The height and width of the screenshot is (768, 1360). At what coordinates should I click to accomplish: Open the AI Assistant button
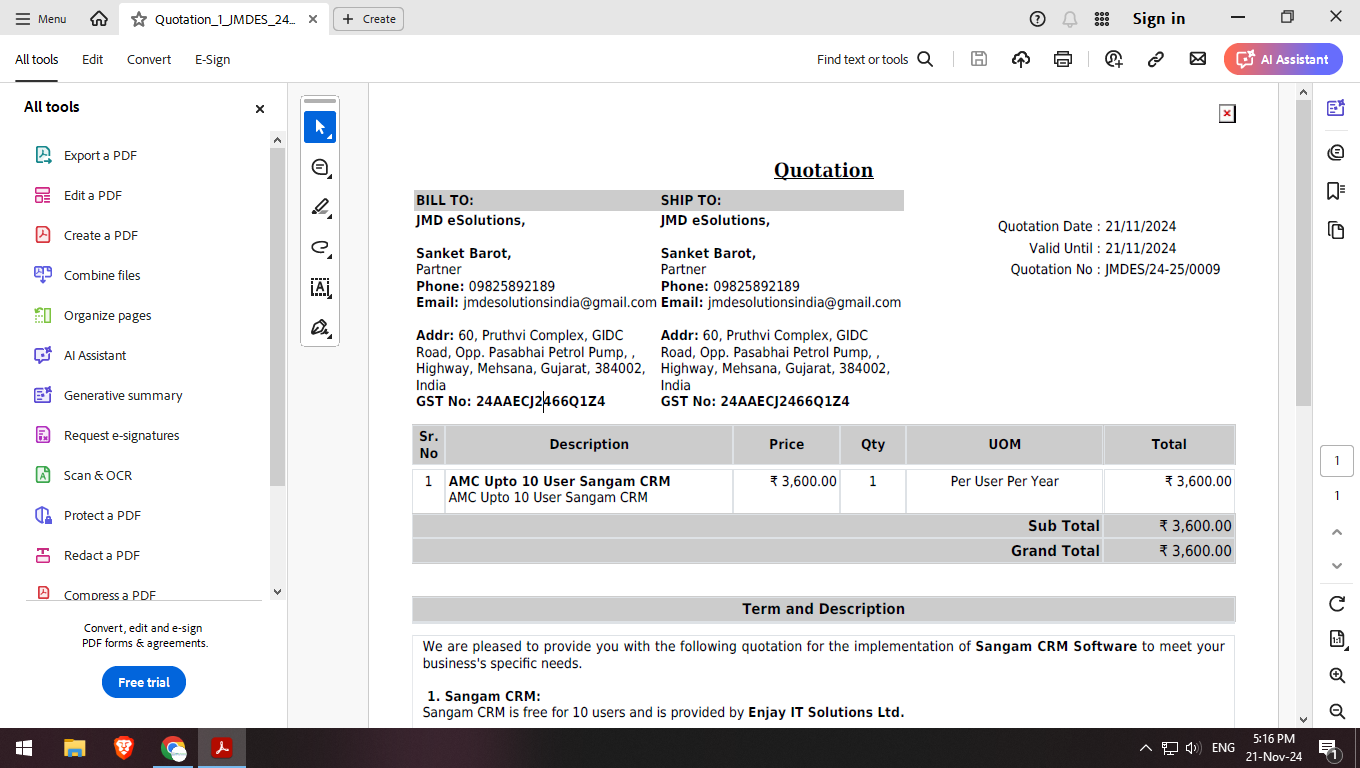[1283, 59]
